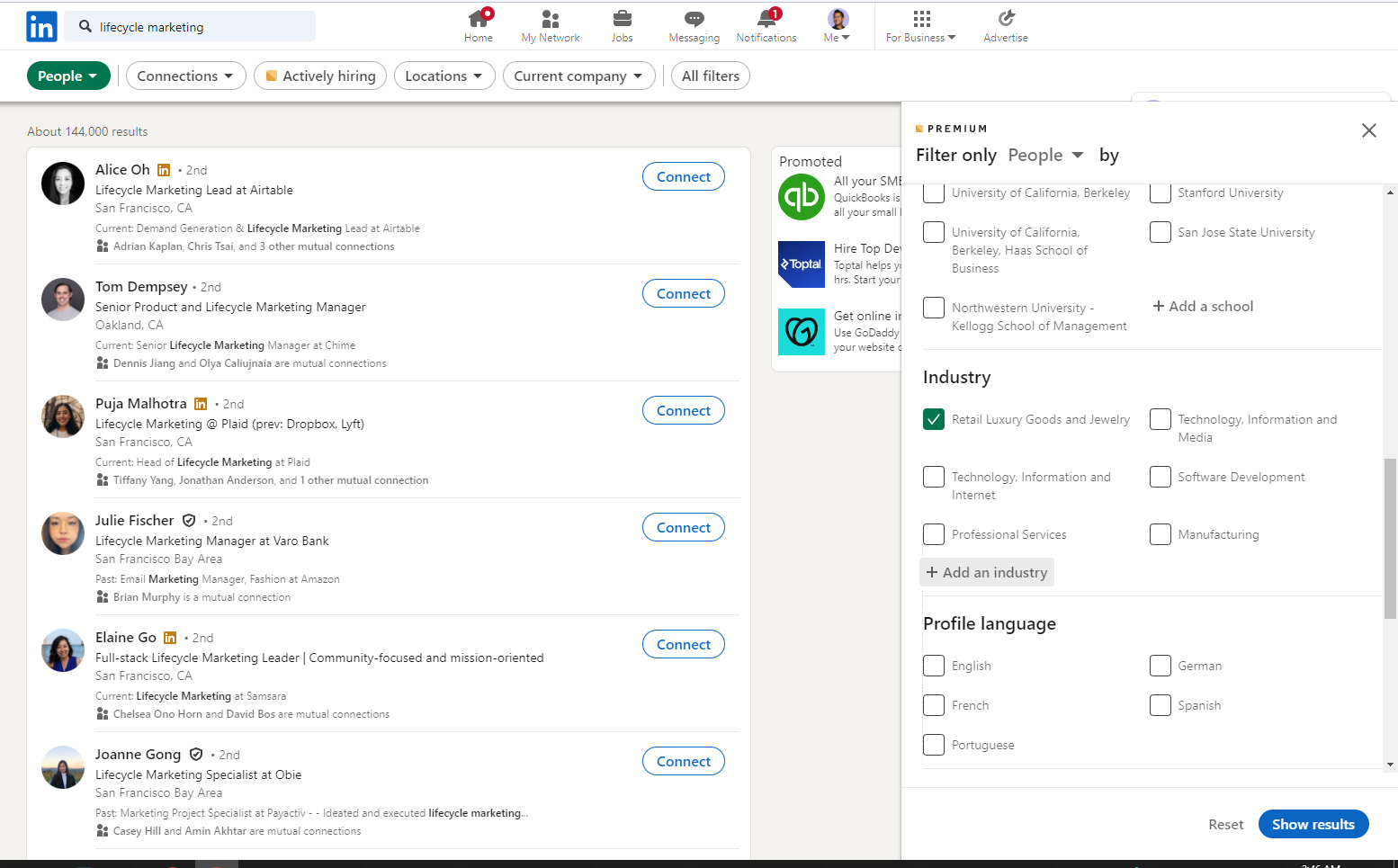Viewport: 1398px width, 868px height.
Task: Check the German profile language
Action: [x=1161, y=666]
